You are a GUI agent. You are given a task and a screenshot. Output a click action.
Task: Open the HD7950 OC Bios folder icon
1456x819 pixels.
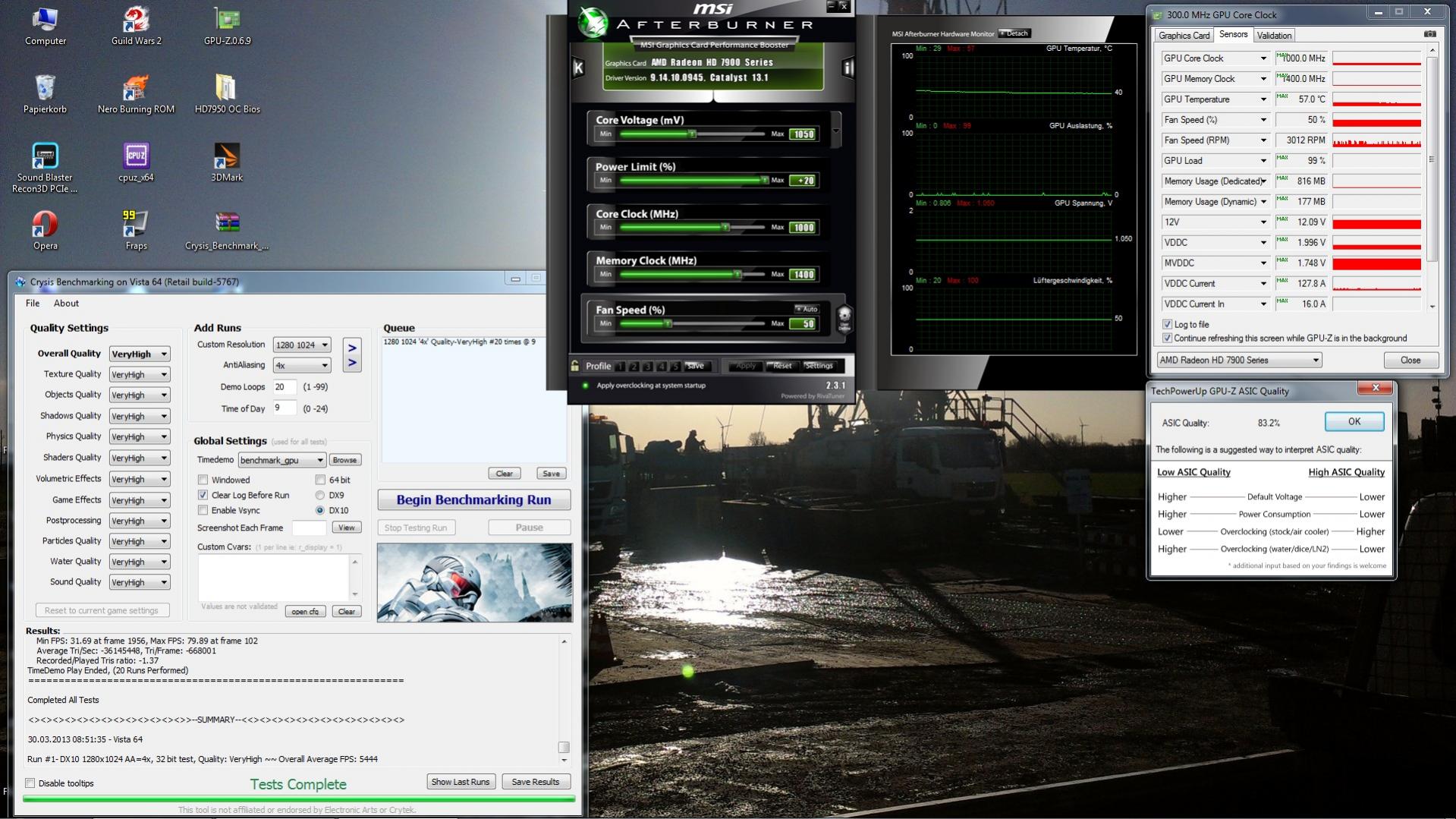point(228,93)
